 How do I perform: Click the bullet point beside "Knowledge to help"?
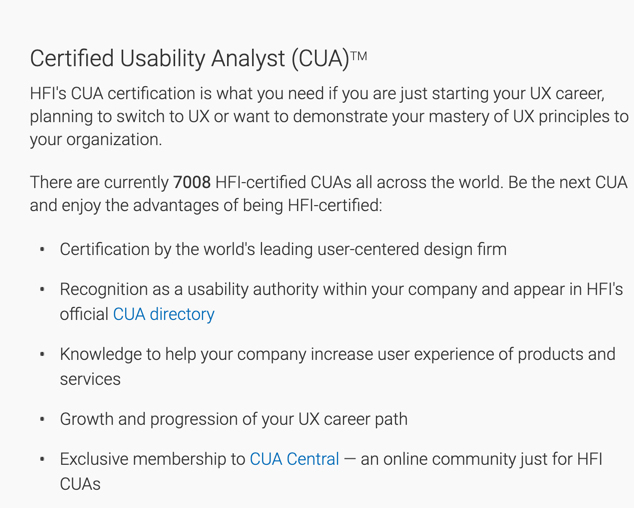[x=42, y=355]
